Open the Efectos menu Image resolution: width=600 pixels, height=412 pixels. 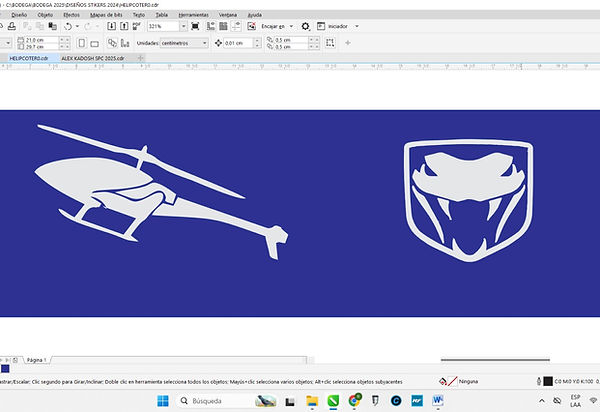click(72, 15)
